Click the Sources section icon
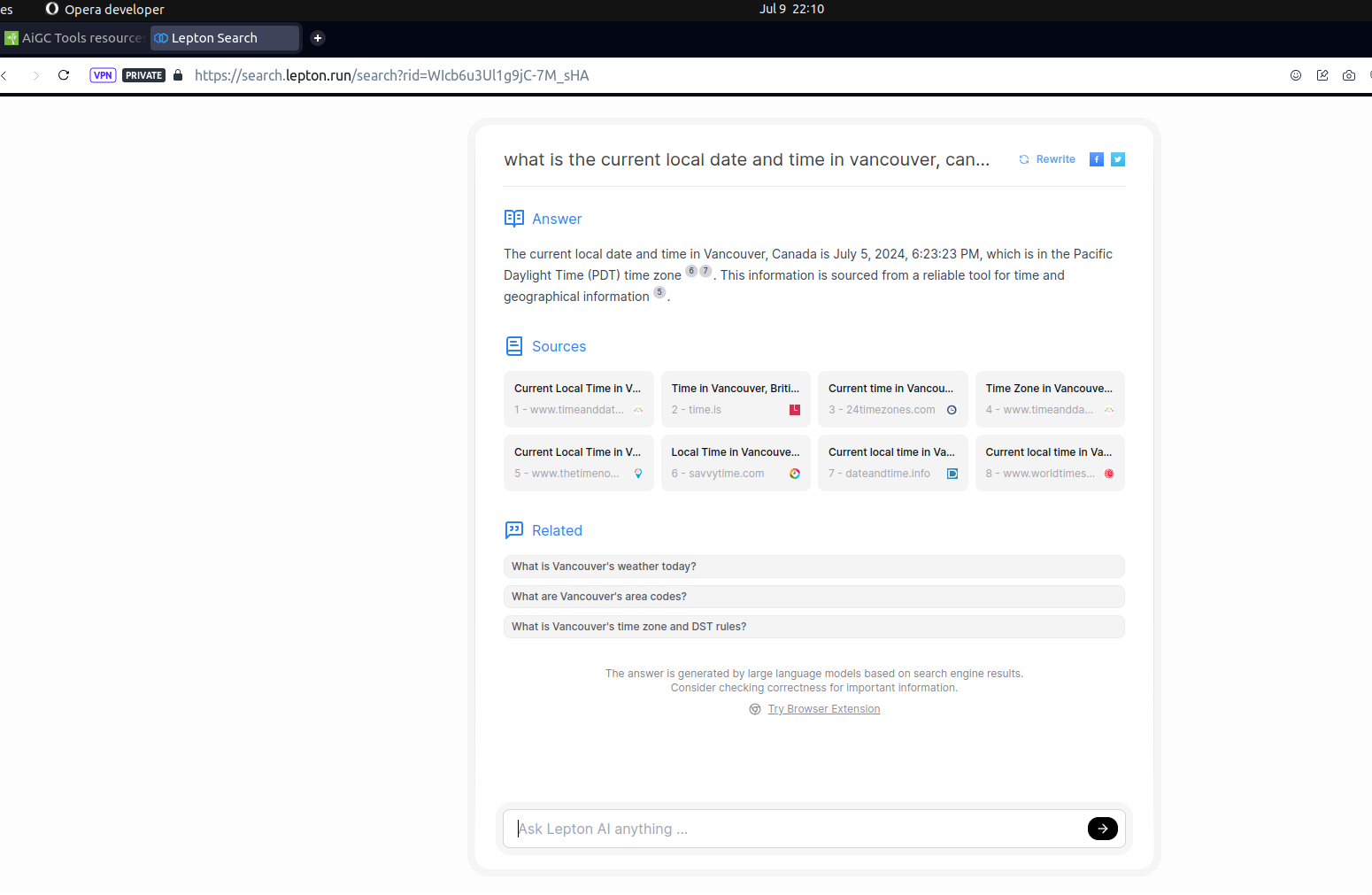Image resolution: width=1372 pixels, height=895 pixels. coord(514,346)
